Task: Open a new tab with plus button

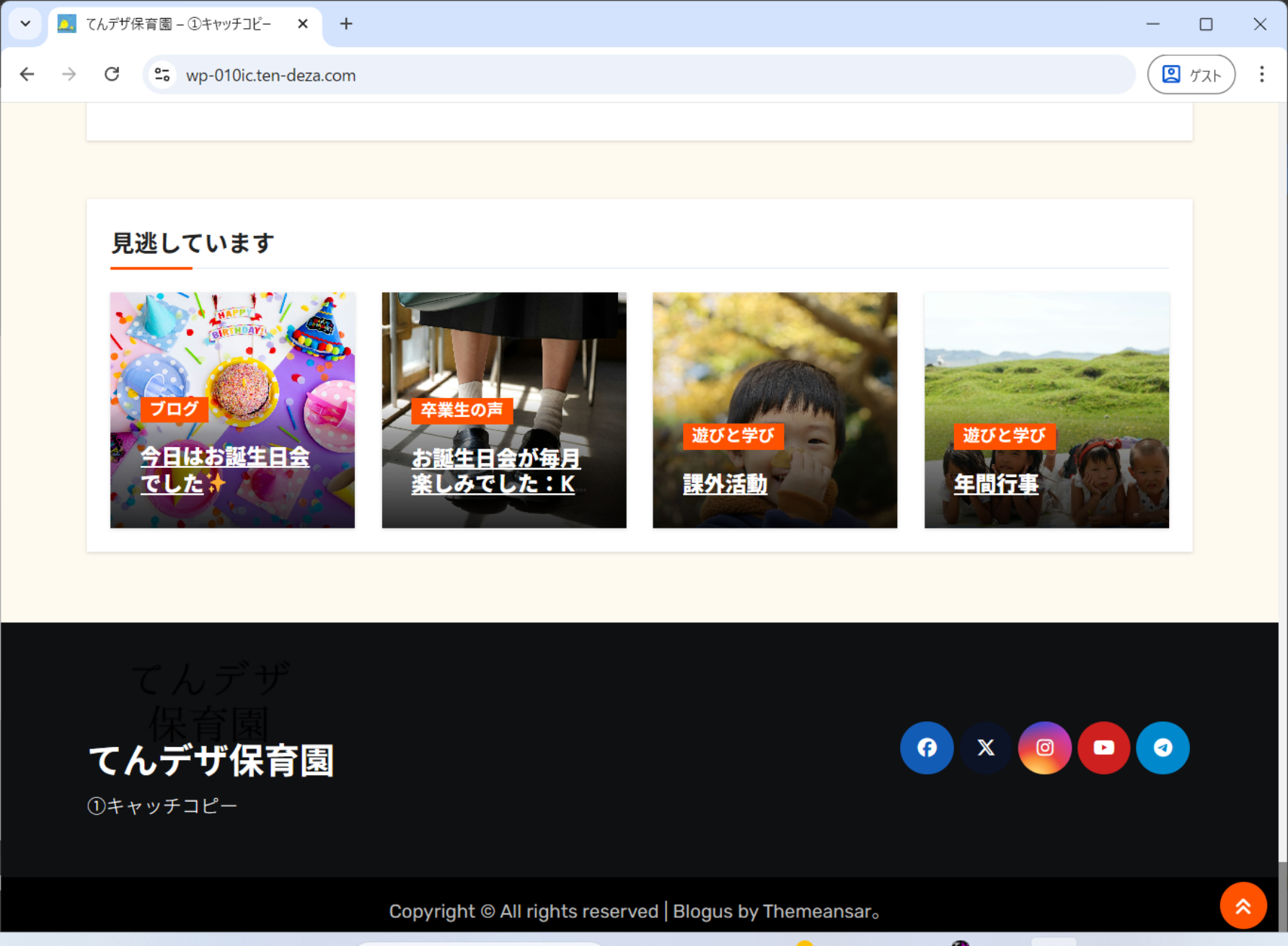Action: [346, 24]
